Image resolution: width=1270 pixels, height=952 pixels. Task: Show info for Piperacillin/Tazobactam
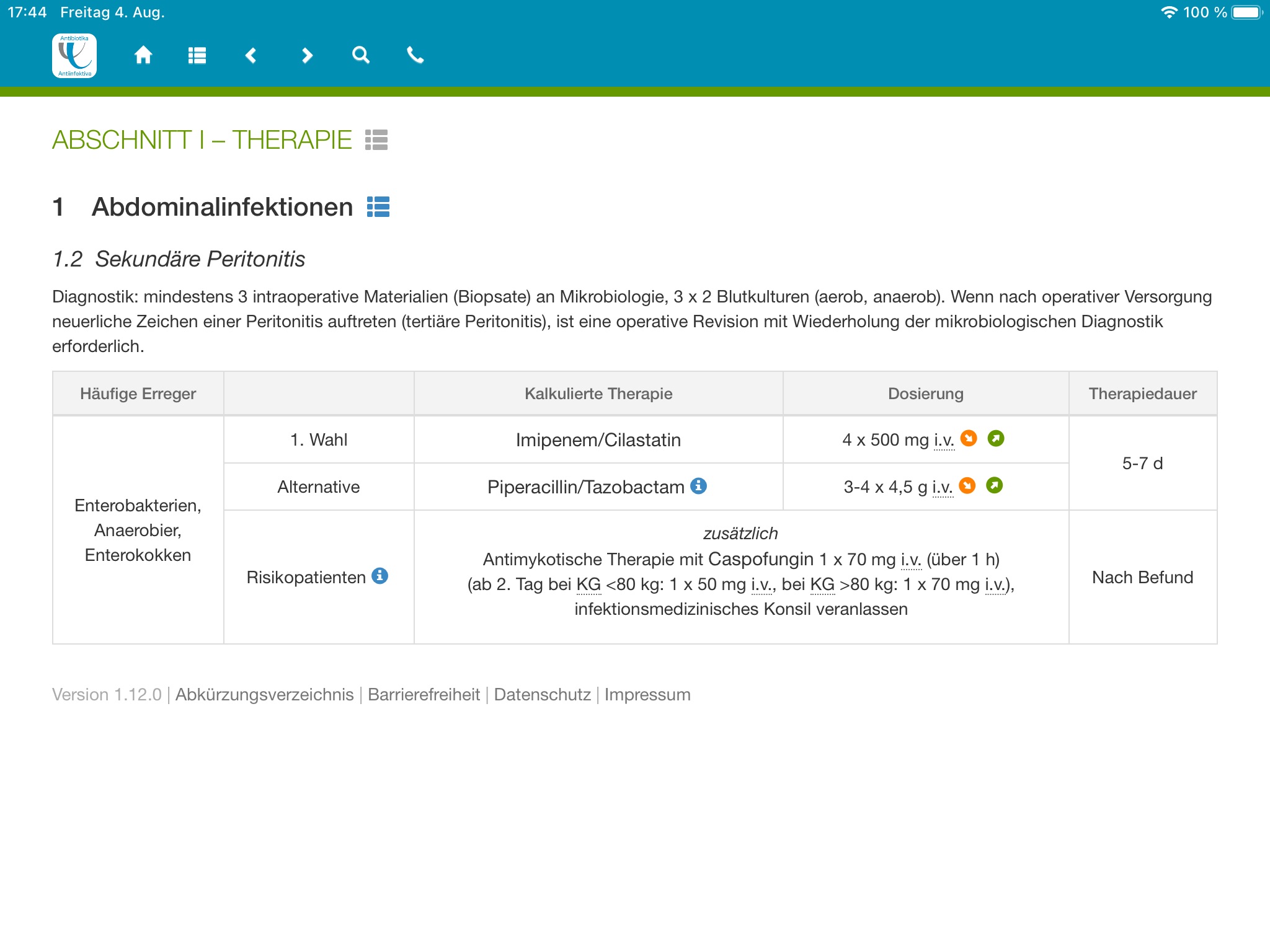[x=699, y=485]
